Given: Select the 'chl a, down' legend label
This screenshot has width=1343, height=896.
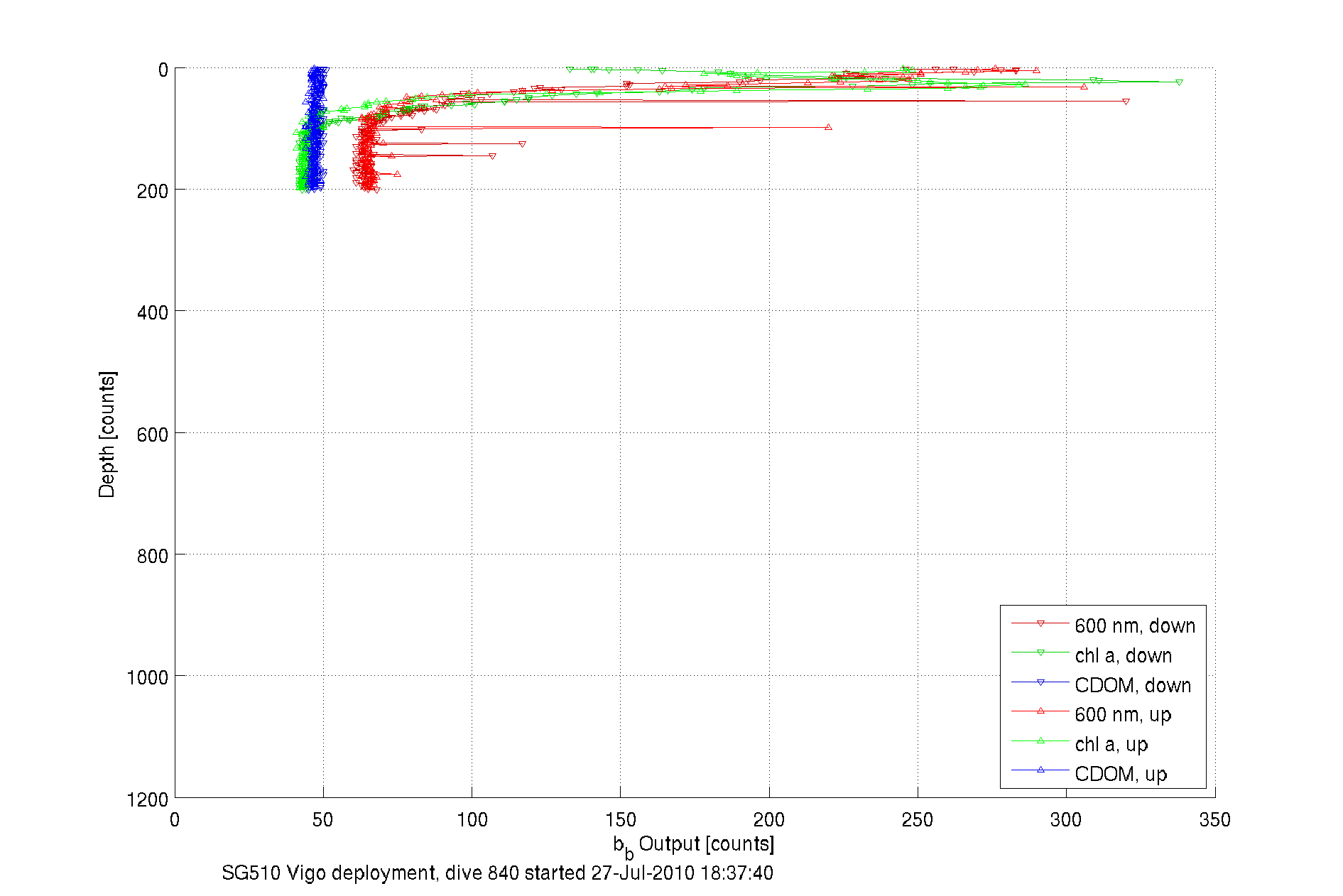Looking at the screenshot, I should pyautogui.click(x=1123, y=655).
